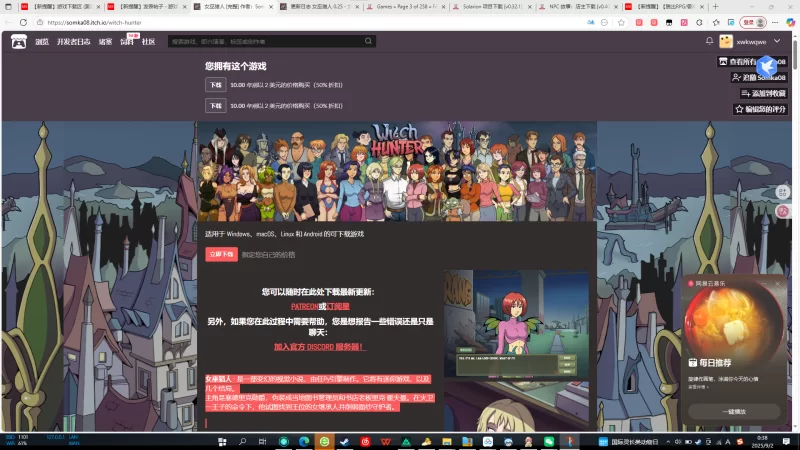Click the red 立即下载 button
This screenshot has width=800, height=450.
[x=221, y=254]
